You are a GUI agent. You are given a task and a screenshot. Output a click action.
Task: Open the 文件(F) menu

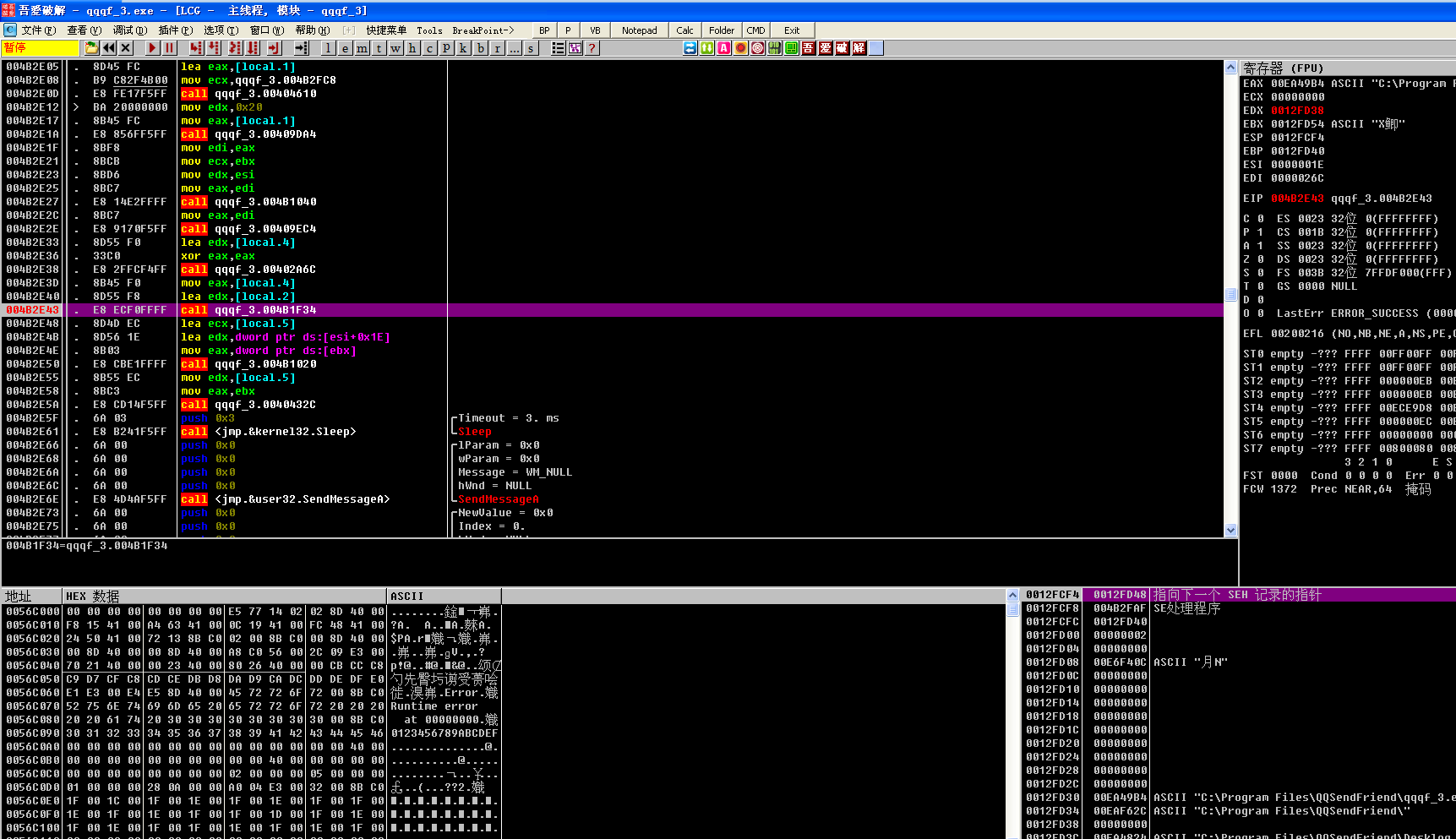[39, 30]
